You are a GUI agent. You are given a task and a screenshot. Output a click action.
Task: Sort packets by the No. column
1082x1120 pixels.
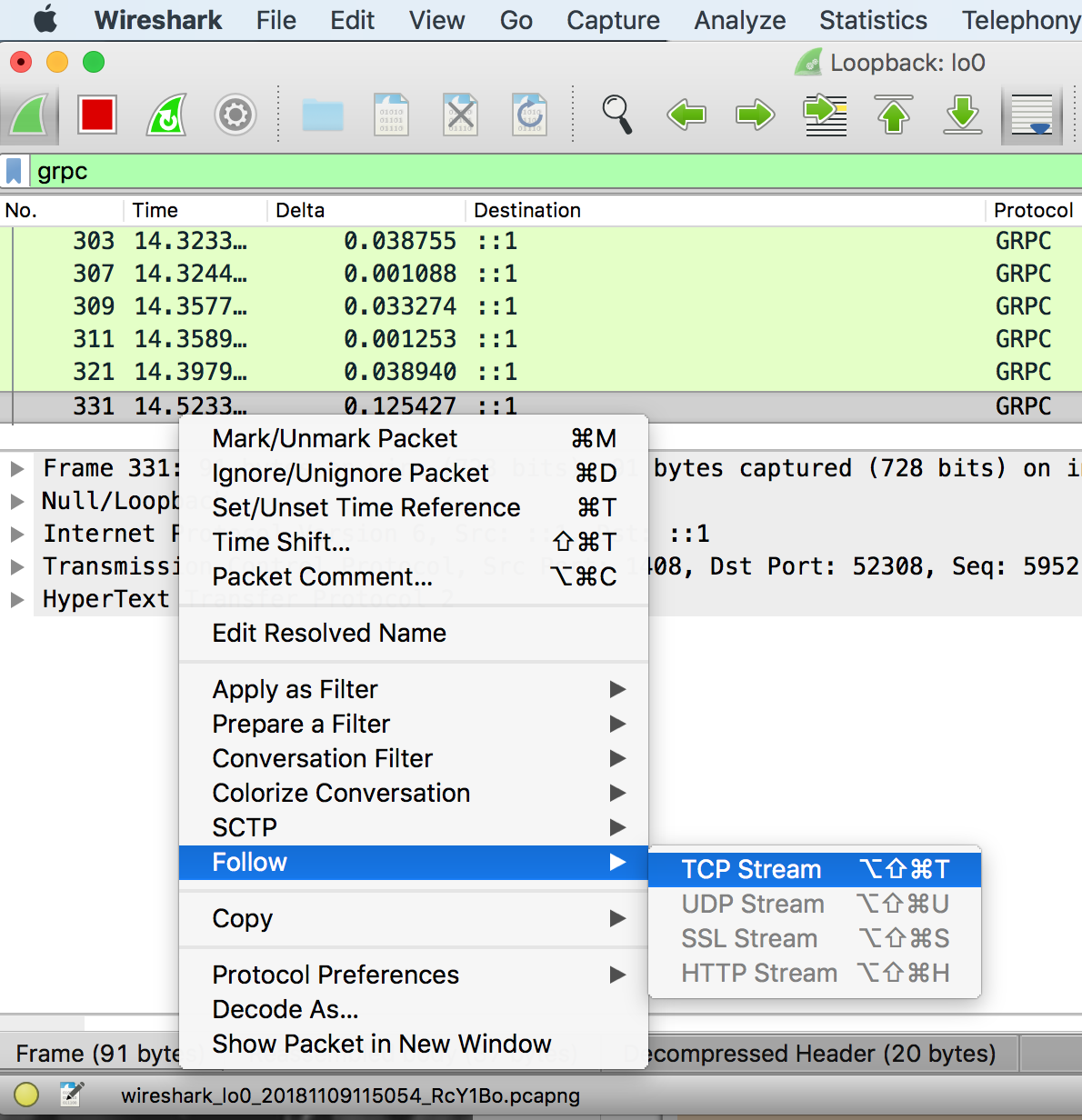click(x=62, y=211)
